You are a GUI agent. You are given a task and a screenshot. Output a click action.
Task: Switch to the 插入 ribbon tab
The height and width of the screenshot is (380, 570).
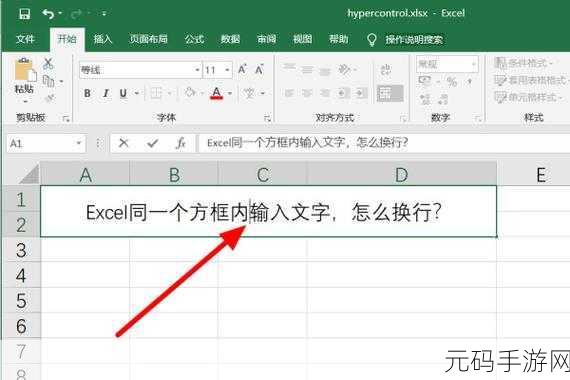click(x=103, y=39)
